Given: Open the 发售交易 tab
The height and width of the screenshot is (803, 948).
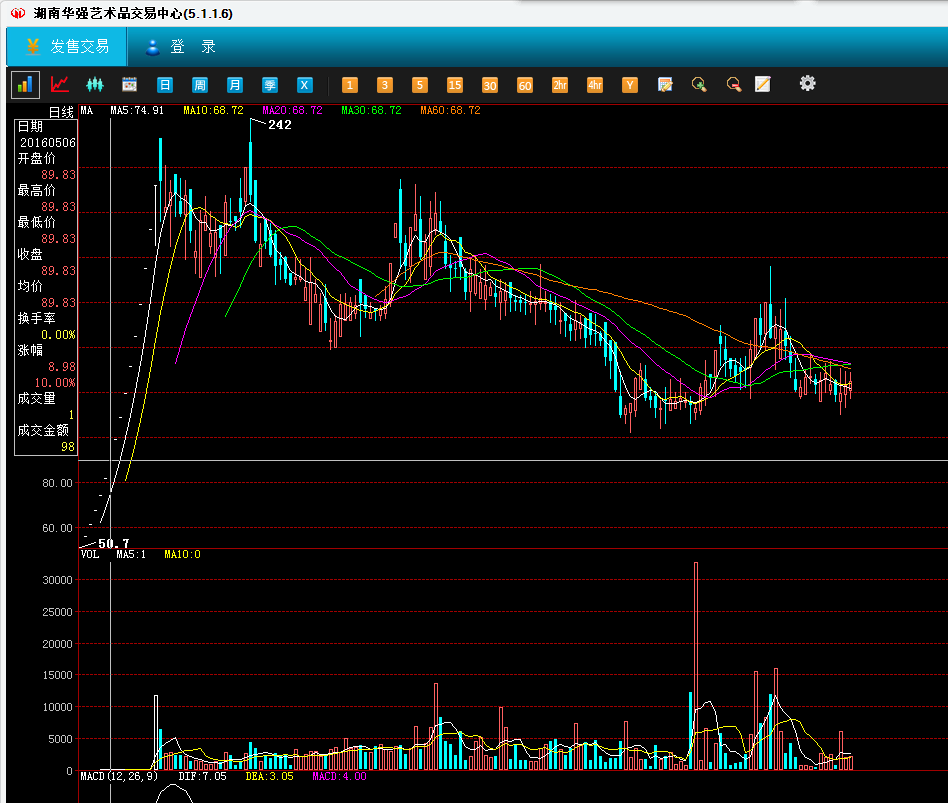Looking at the screenshot, I should (67, 47).
